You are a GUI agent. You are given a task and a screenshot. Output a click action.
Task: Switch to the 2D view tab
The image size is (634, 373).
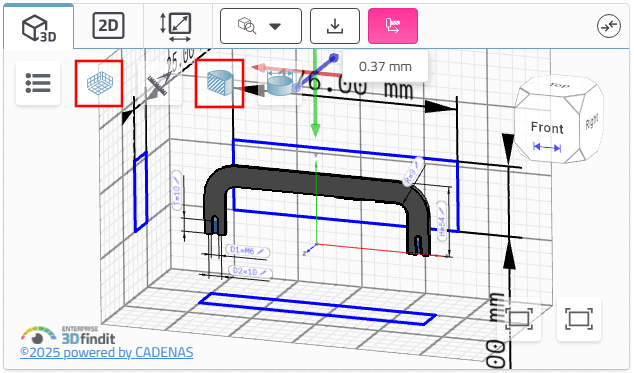(108, 26)
